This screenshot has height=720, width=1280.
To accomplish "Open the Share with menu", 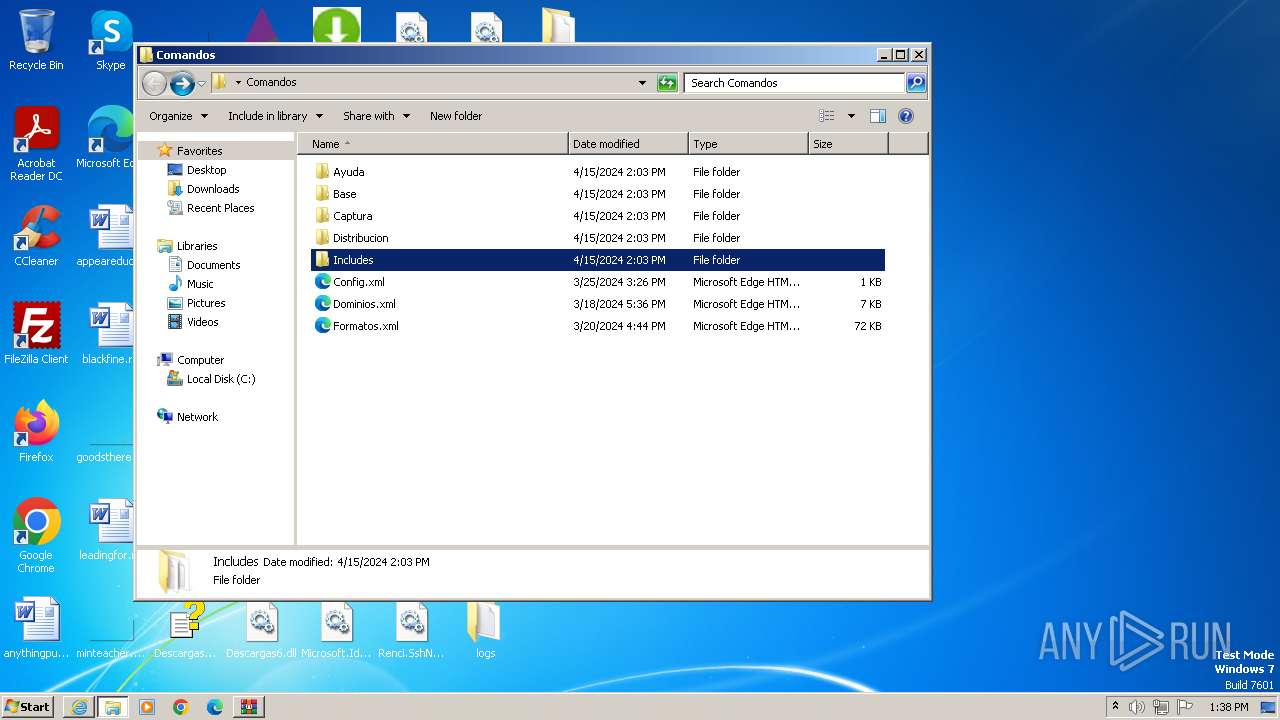I will pos(376,116).
